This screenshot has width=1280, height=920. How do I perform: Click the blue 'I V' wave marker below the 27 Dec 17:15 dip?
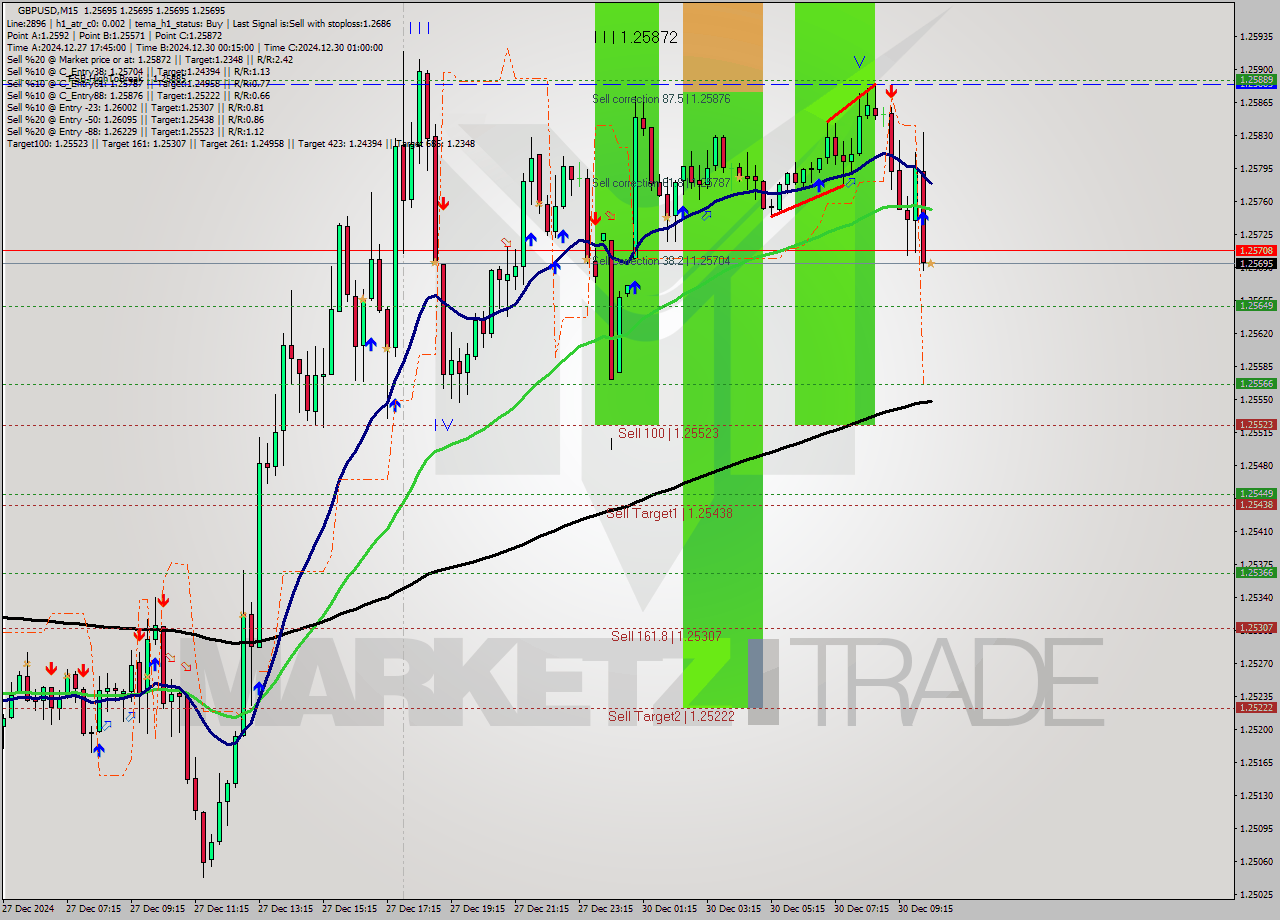pyautogui.click(x=445, y=424)
